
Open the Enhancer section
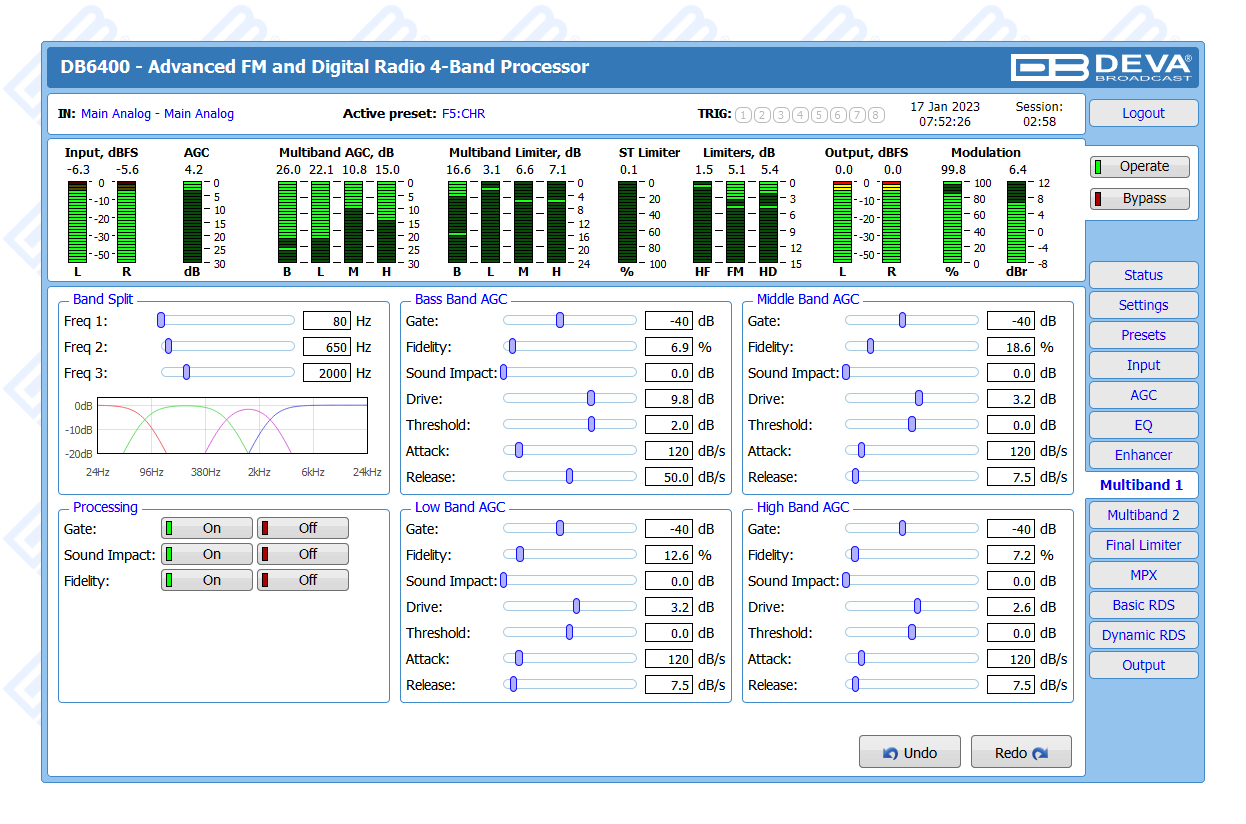point(1142,455)
